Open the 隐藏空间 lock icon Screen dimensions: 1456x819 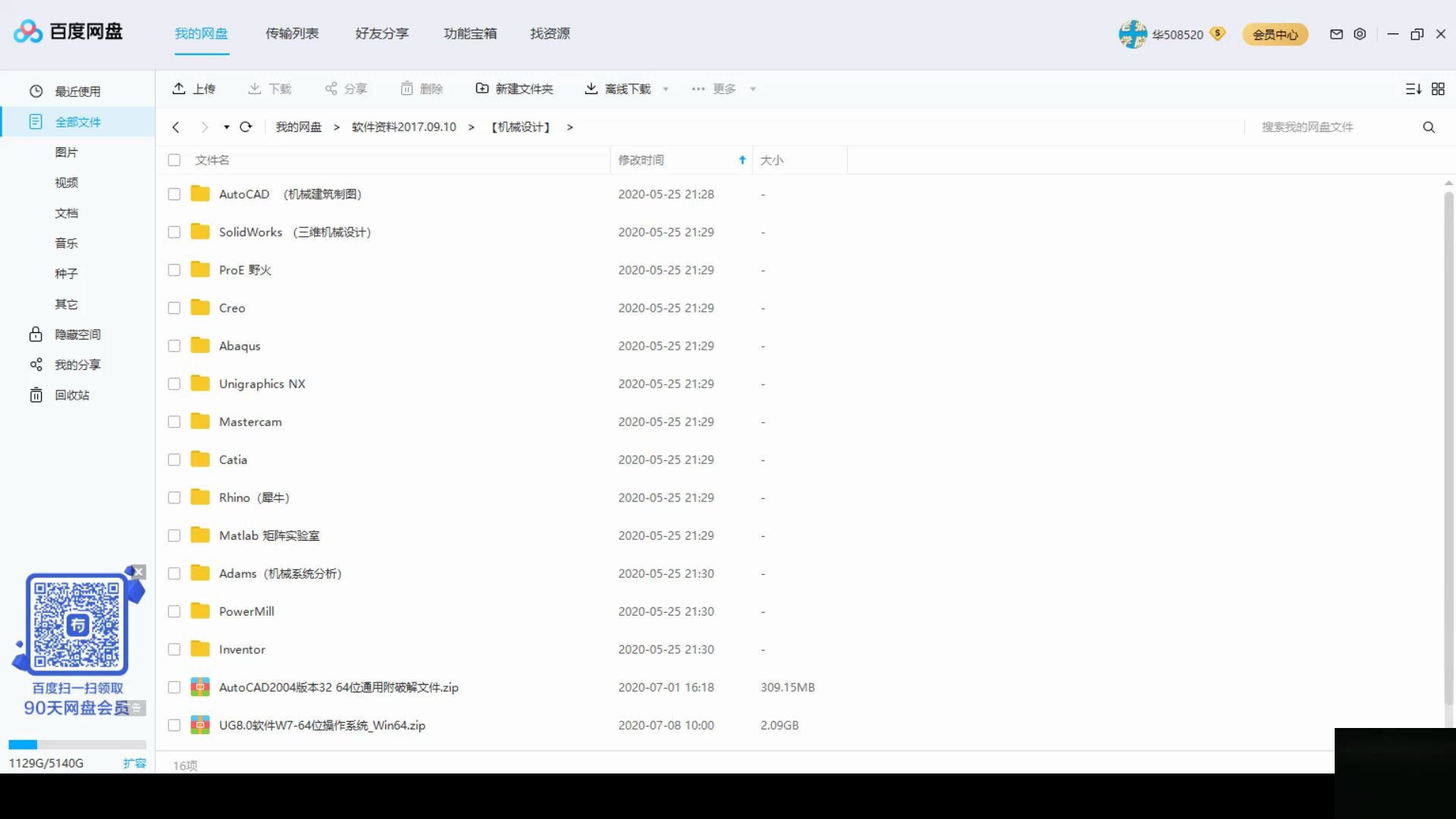click(x=36, y=334)
